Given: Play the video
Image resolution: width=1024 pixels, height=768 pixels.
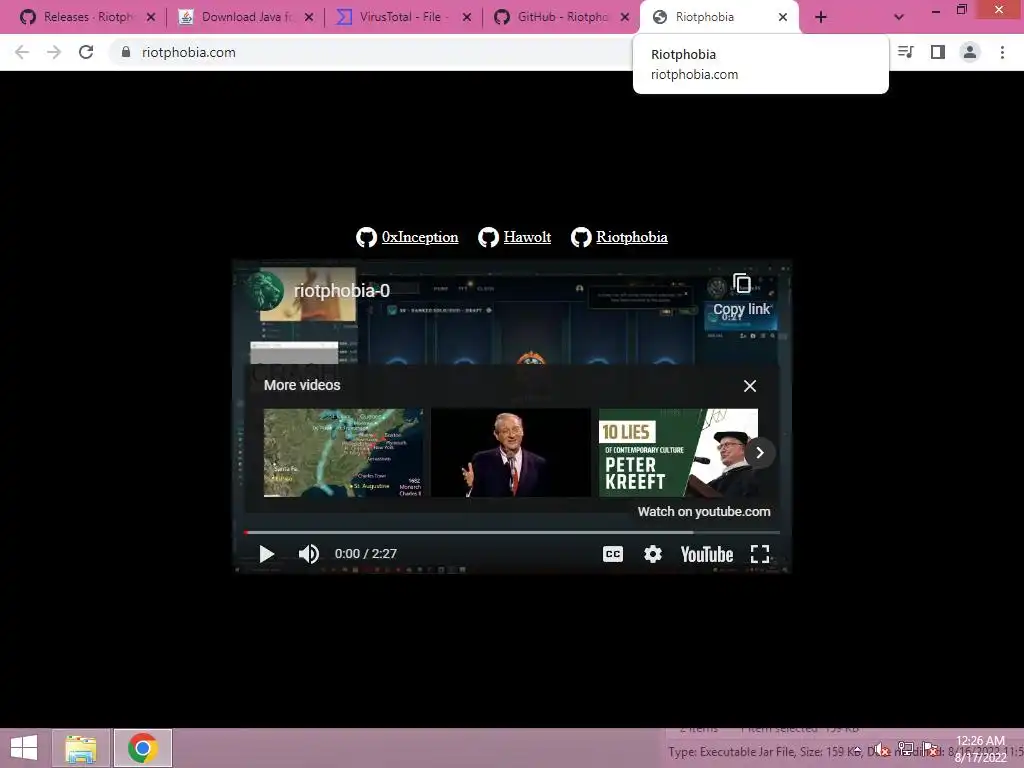Looking at the screenshot, I should 266,554.
